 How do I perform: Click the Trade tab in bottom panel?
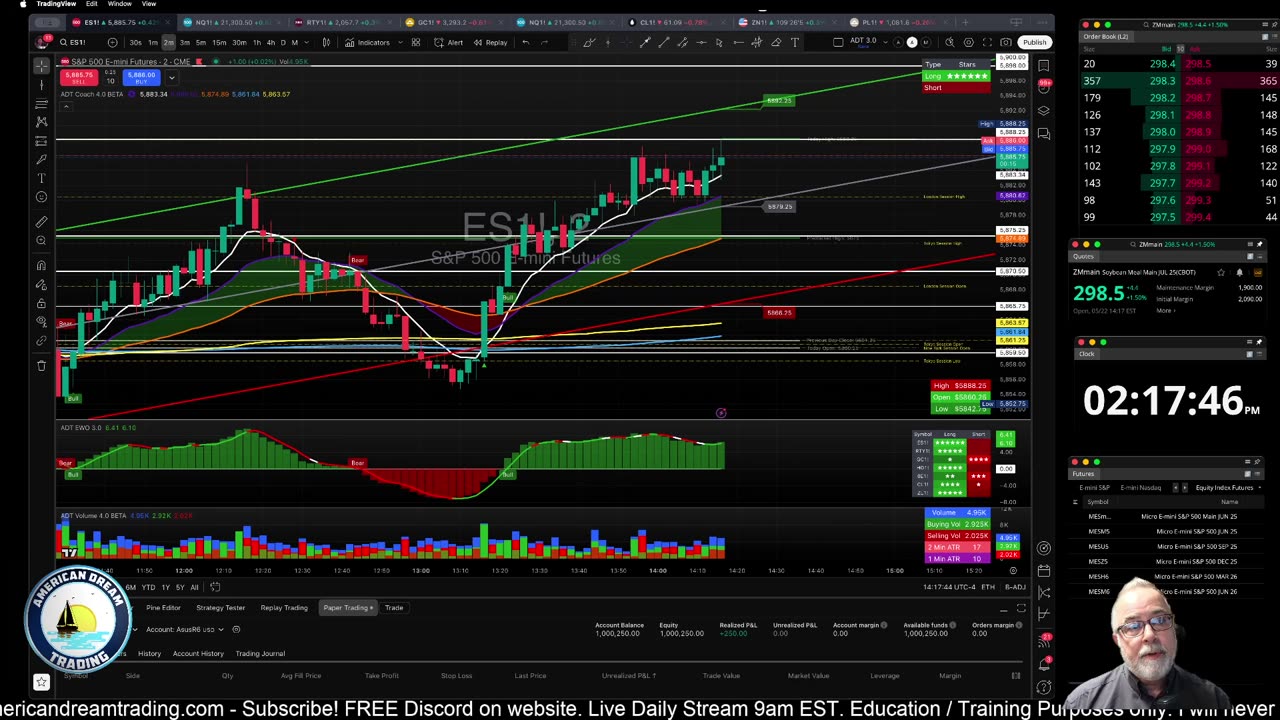(x=394, y=607)
